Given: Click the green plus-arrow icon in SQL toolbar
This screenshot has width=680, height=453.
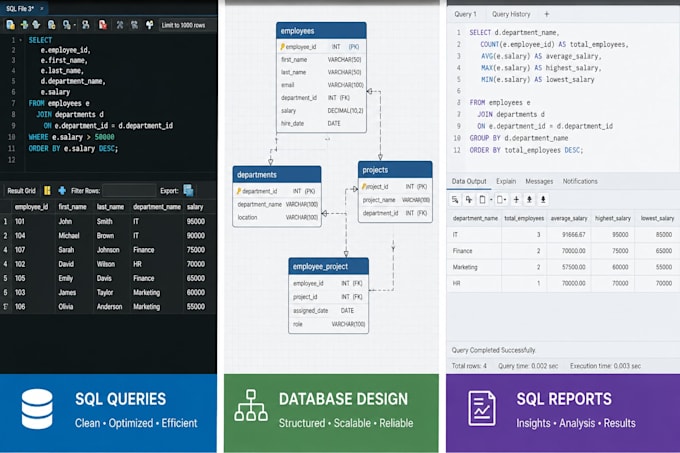Looking at the screenshot, I should point(24,25).
